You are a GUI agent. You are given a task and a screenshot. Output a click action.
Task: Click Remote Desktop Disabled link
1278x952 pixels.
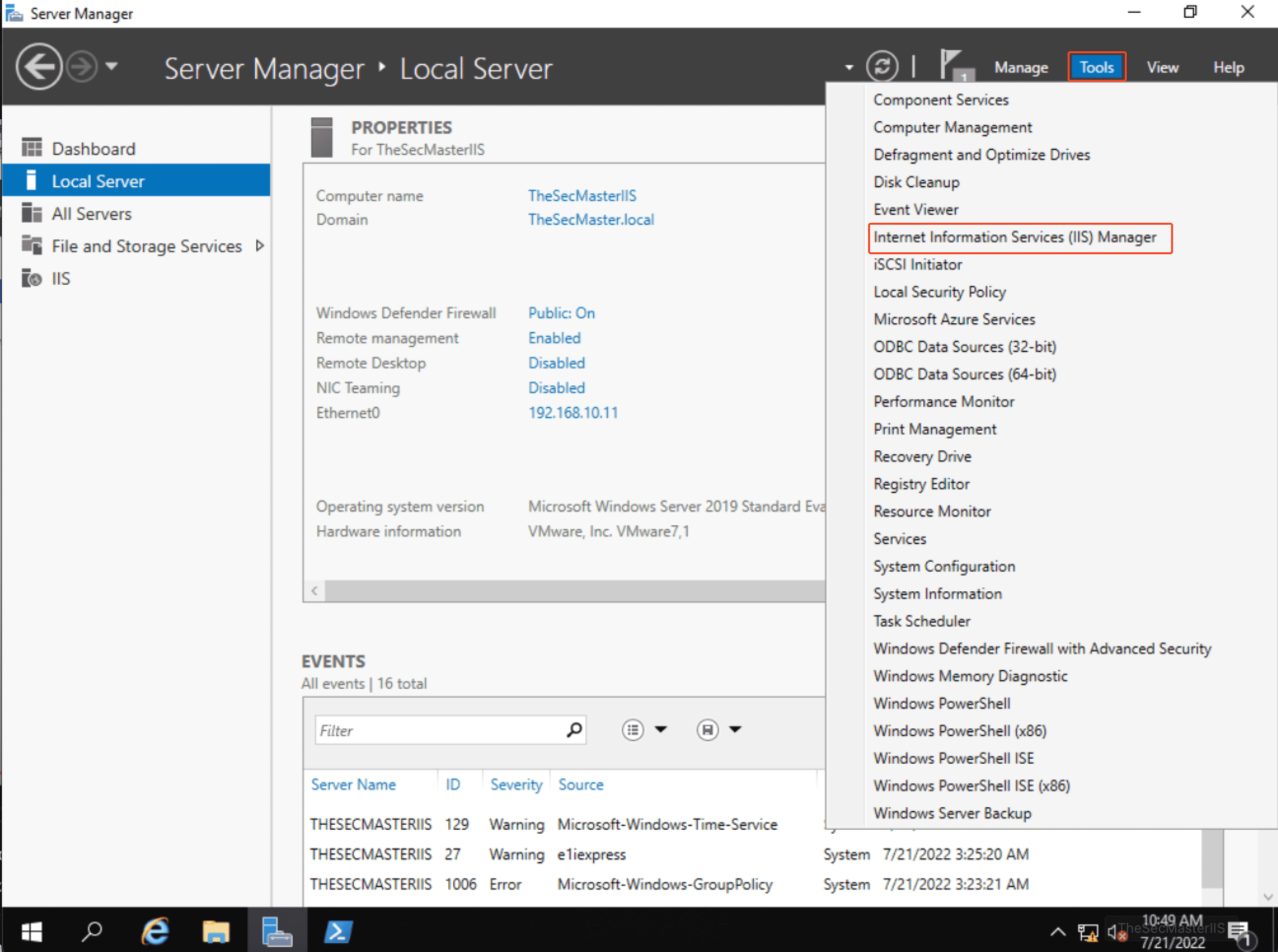tap(556, 363)
